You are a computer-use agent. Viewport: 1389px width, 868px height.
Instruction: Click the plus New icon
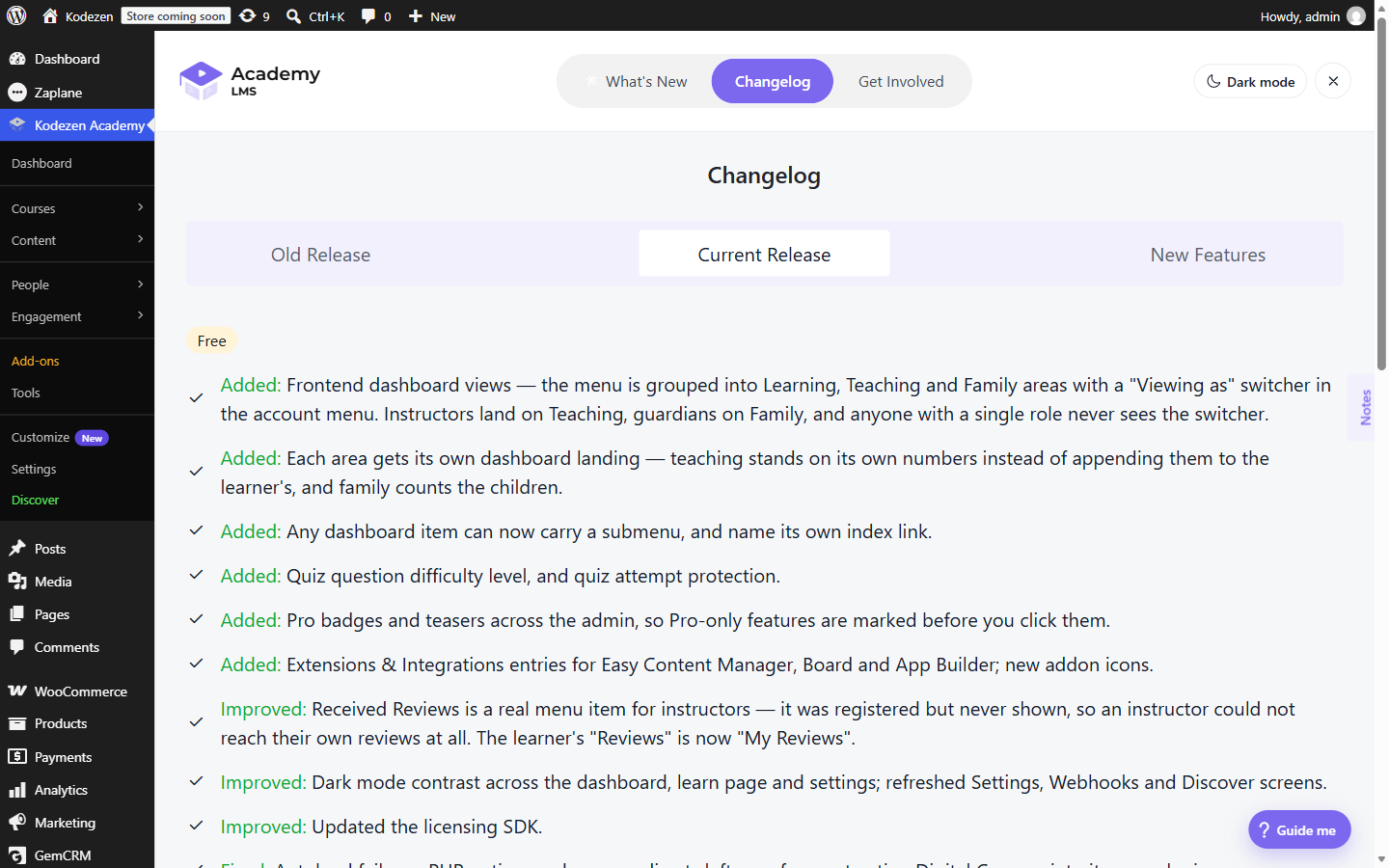click(x=416, y=15)
